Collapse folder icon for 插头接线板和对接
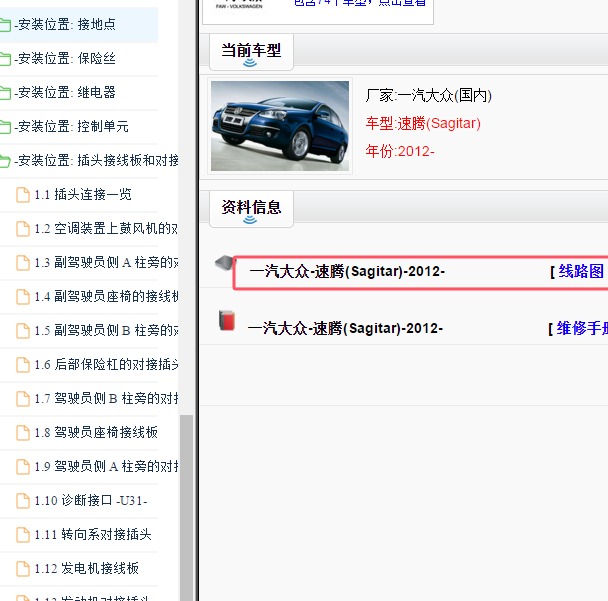 pos(5,161)
